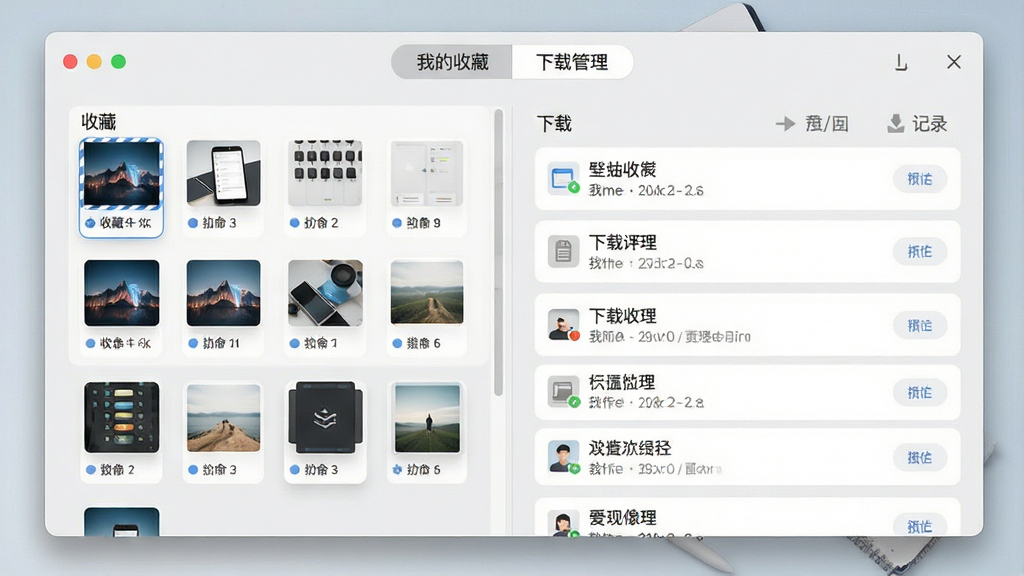This screenshot has height=576, width=1024.
Task: Click the 收藏 panel heading
Action: 99,122
